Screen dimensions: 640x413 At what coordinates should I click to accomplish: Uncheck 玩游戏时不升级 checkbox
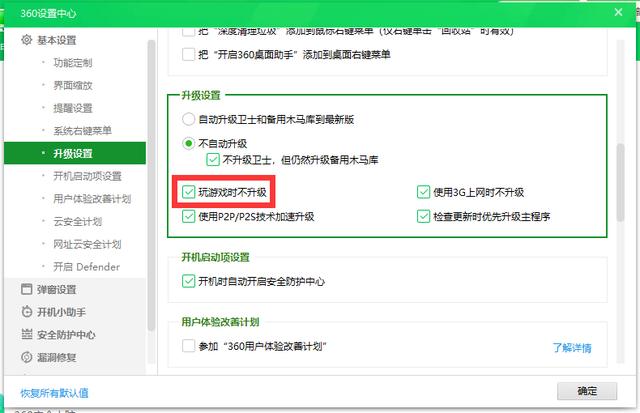(x=189, y=192)
